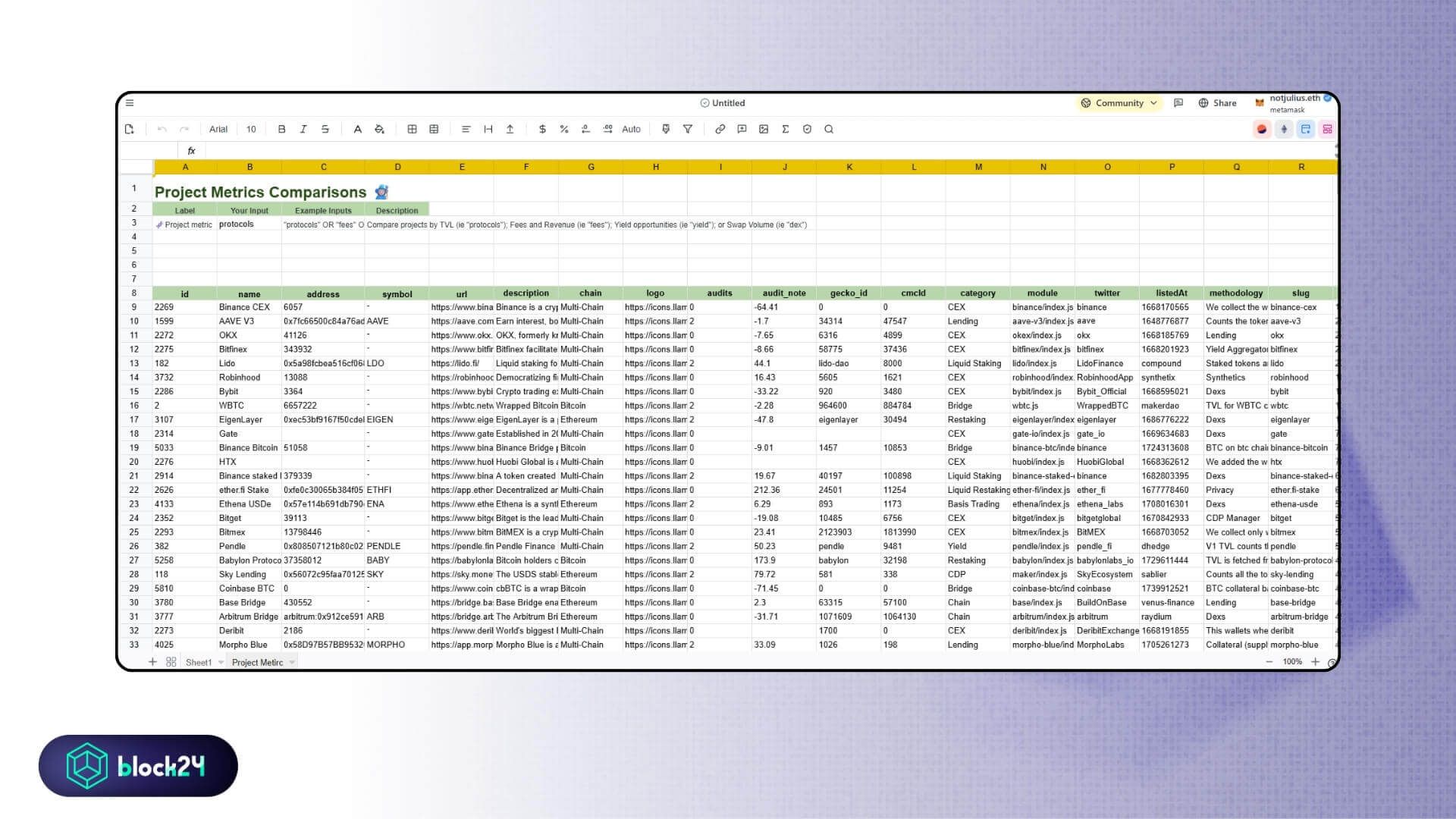Open the Arial font dropdown
The width and height of the screenshot is (1456, 819).
[218, 129]
